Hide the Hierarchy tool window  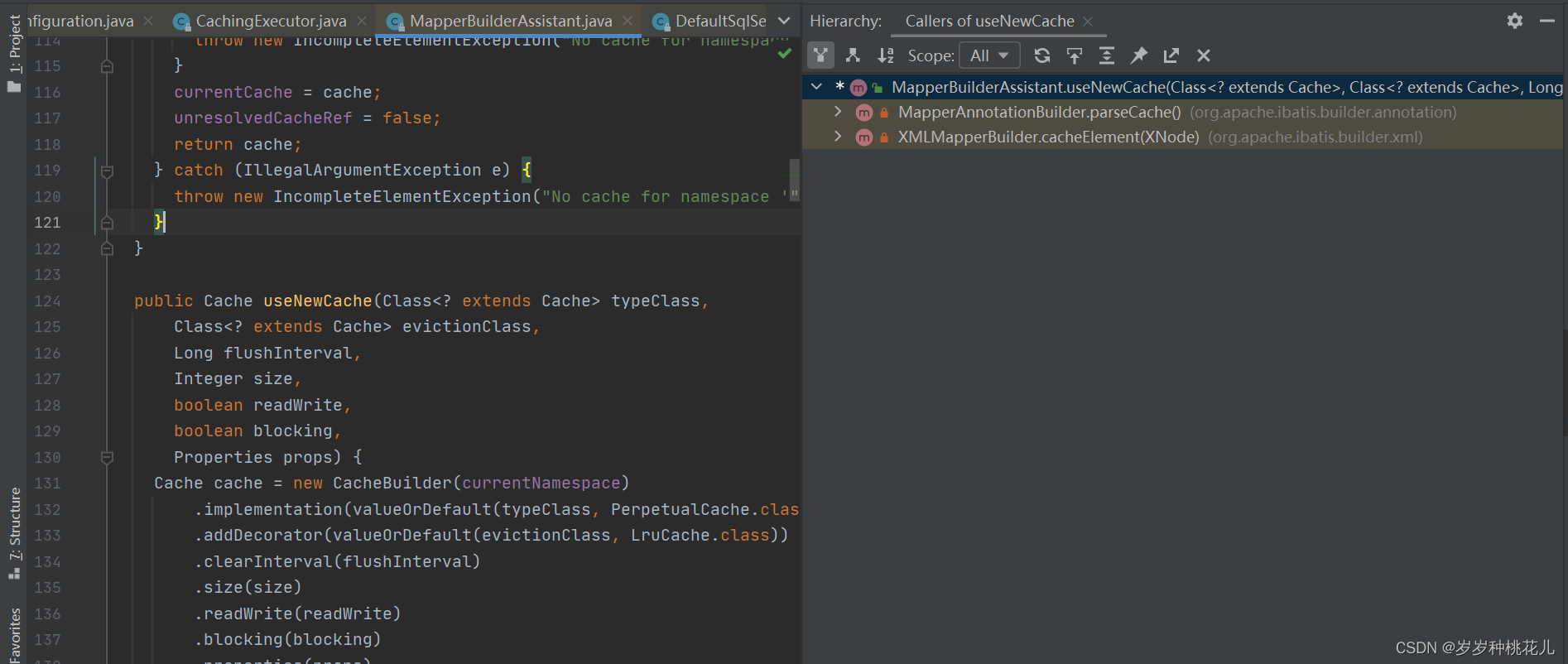click(x=1547, y=21)
